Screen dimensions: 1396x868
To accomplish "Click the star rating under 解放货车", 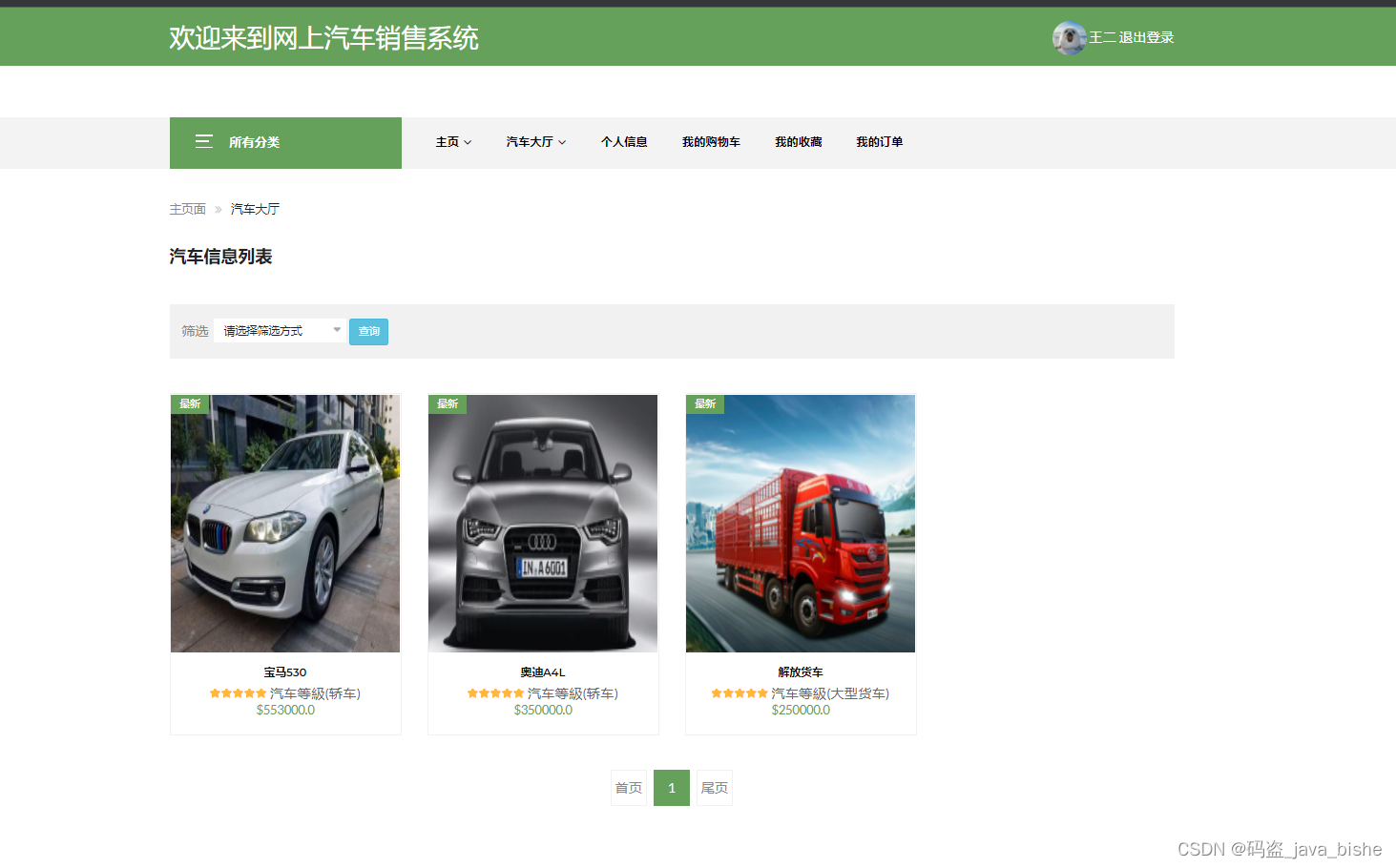I will tap(740, 693).
